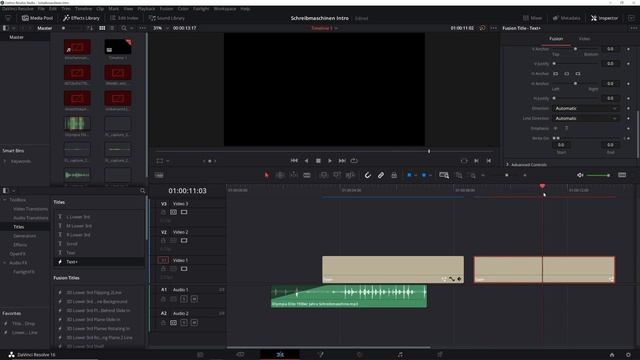Image resolution: width=640 pixels, height=360 pixels.
Task: Toggle loop playback button
Action: [x=354, y=160]
